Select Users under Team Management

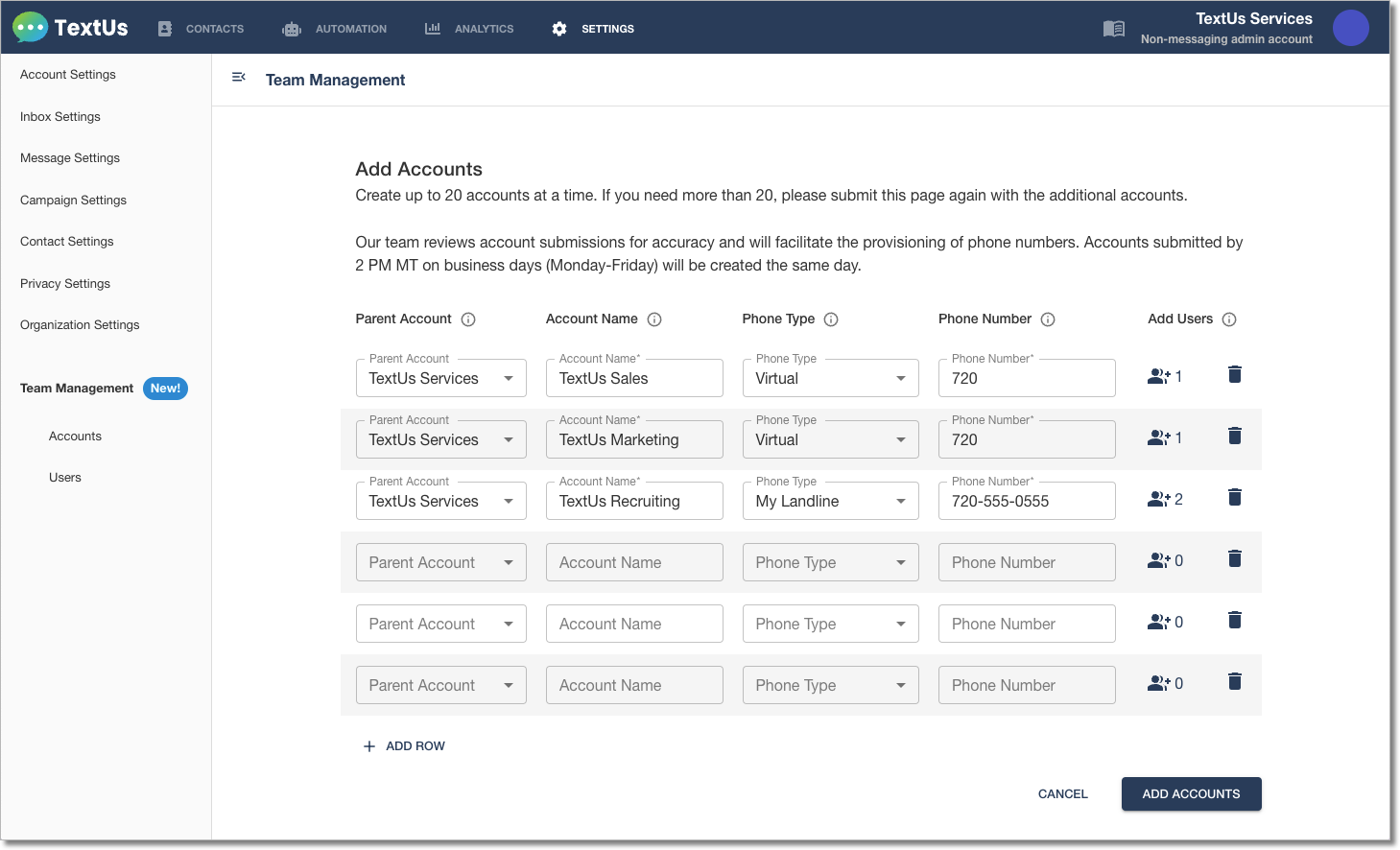tap(65, 478)
